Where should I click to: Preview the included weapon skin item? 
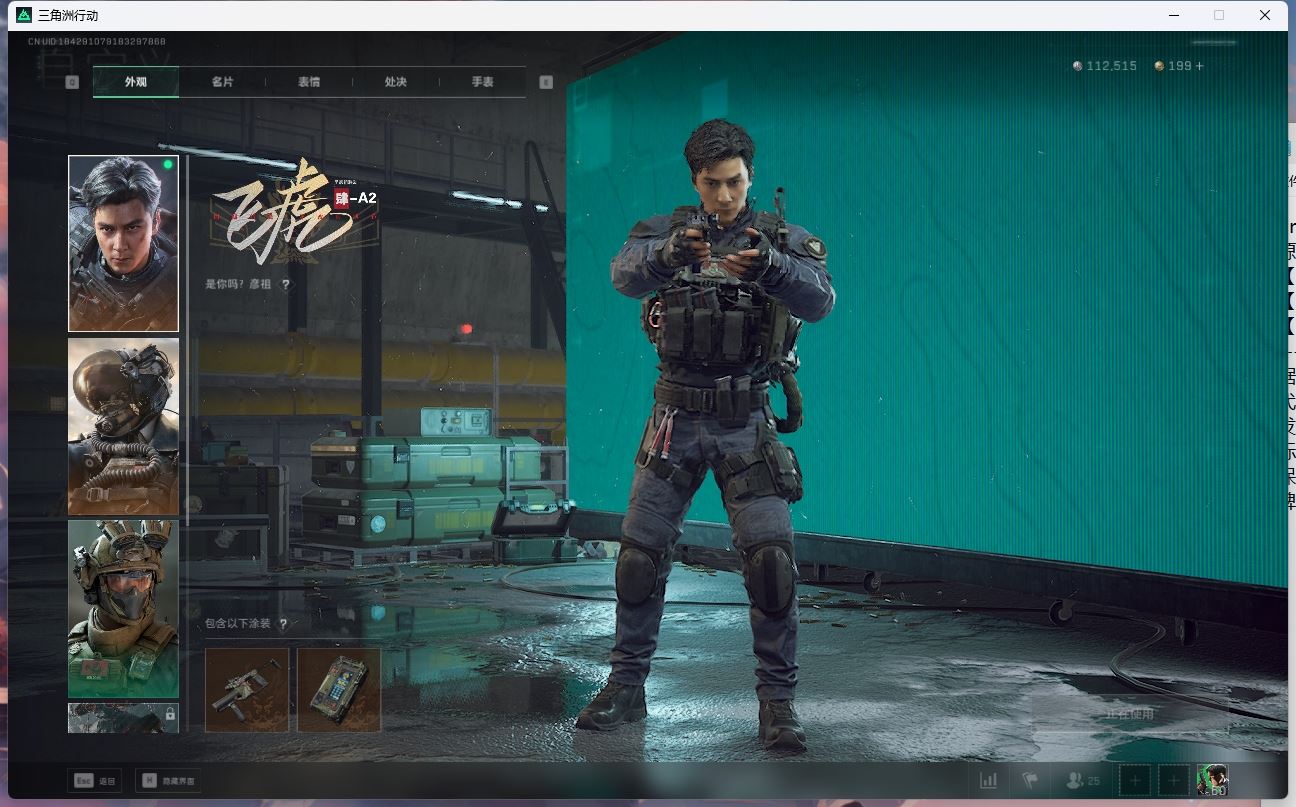coord(247,689)
